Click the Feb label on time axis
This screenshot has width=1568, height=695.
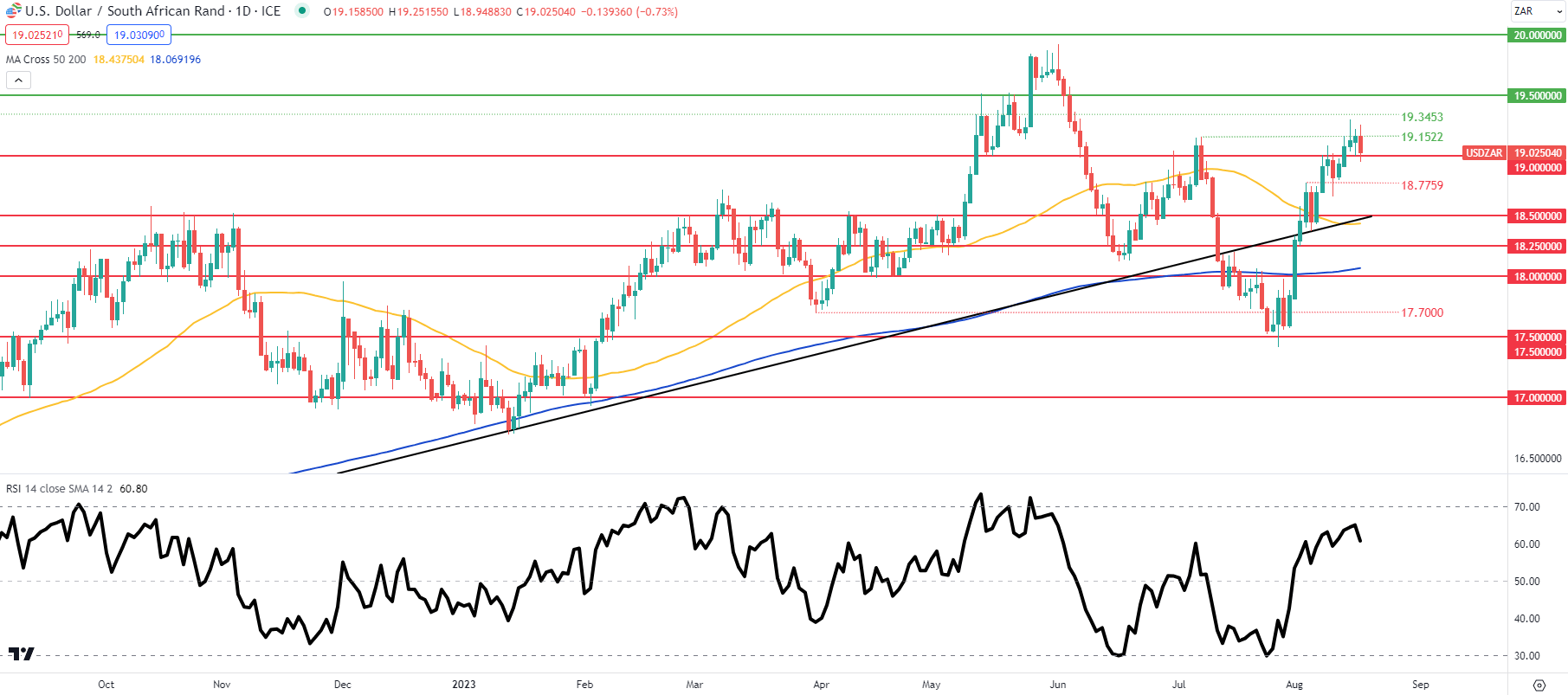[585, 685]
